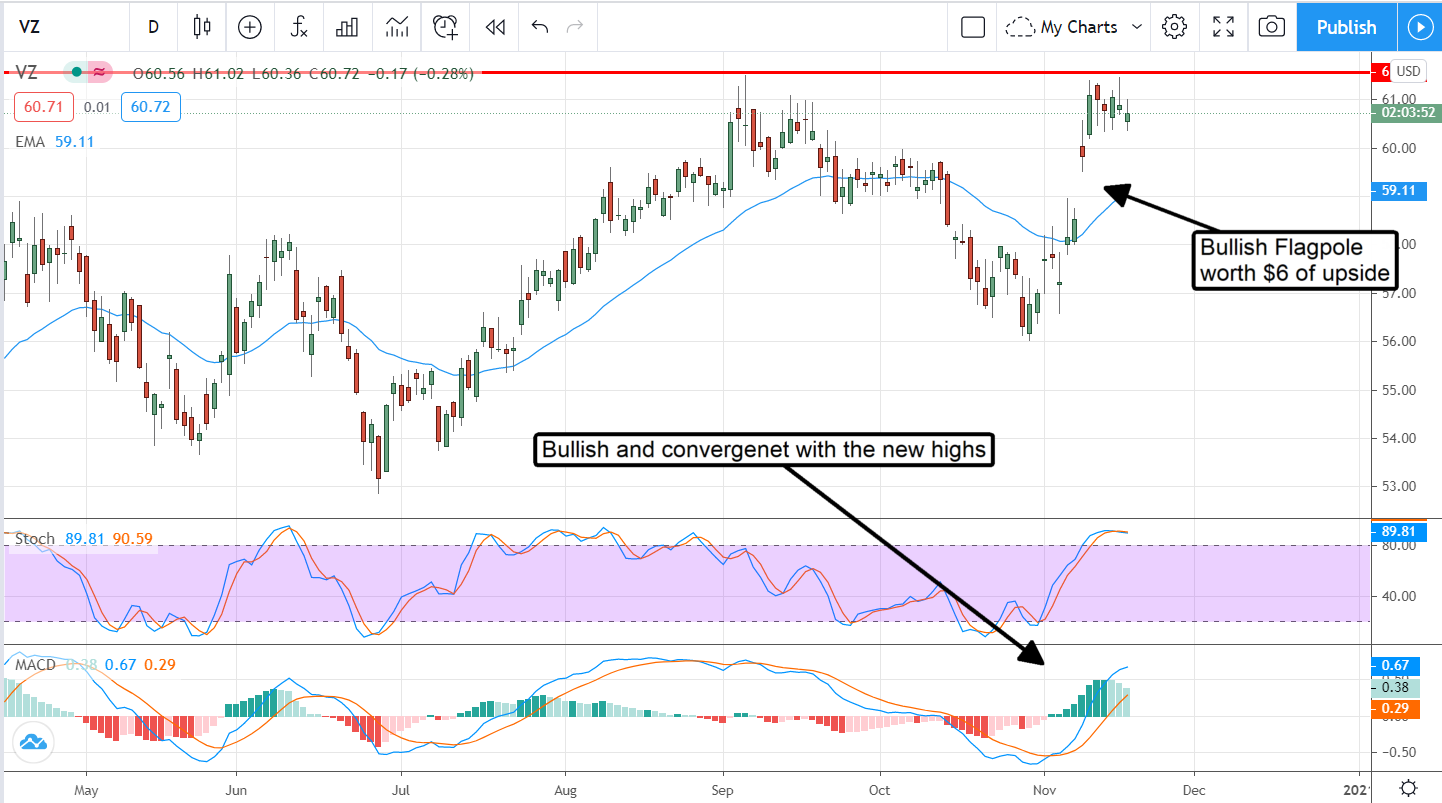
Task: Enter fullscreen mode
Action: pos(1223,27)
